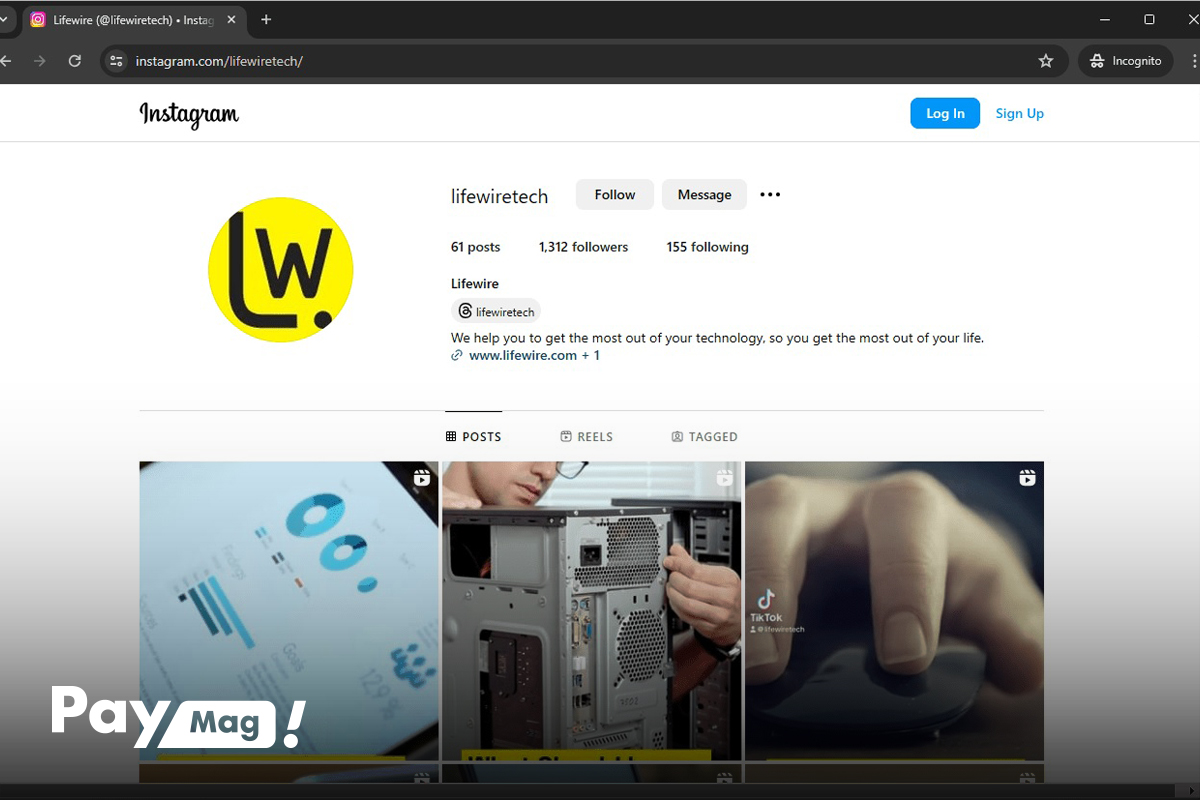Follow the lifewiretech account
This screenshot has width=1200, height=800.
[614, 195]
